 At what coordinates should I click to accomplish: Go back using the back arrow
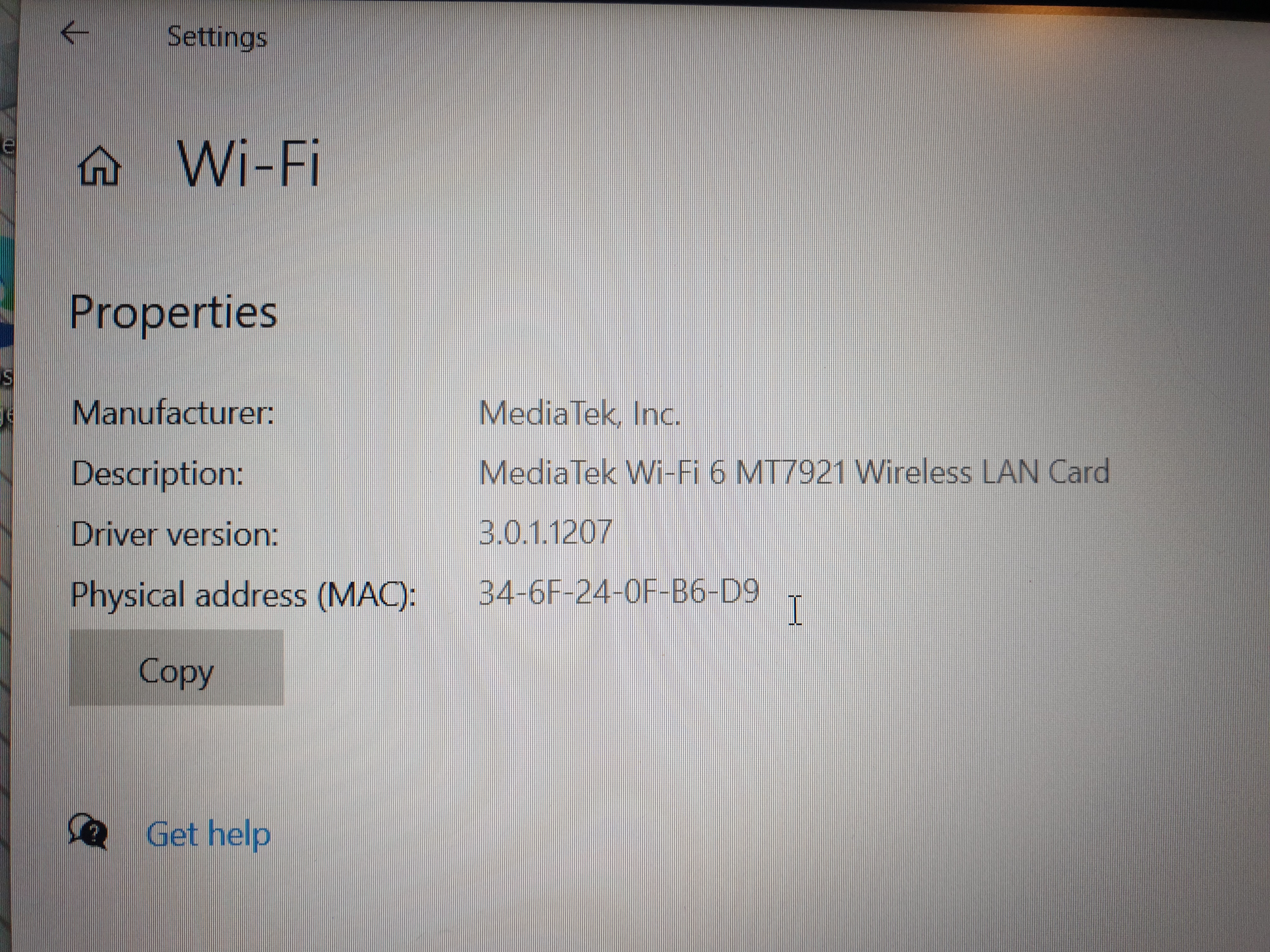point(75,34)
